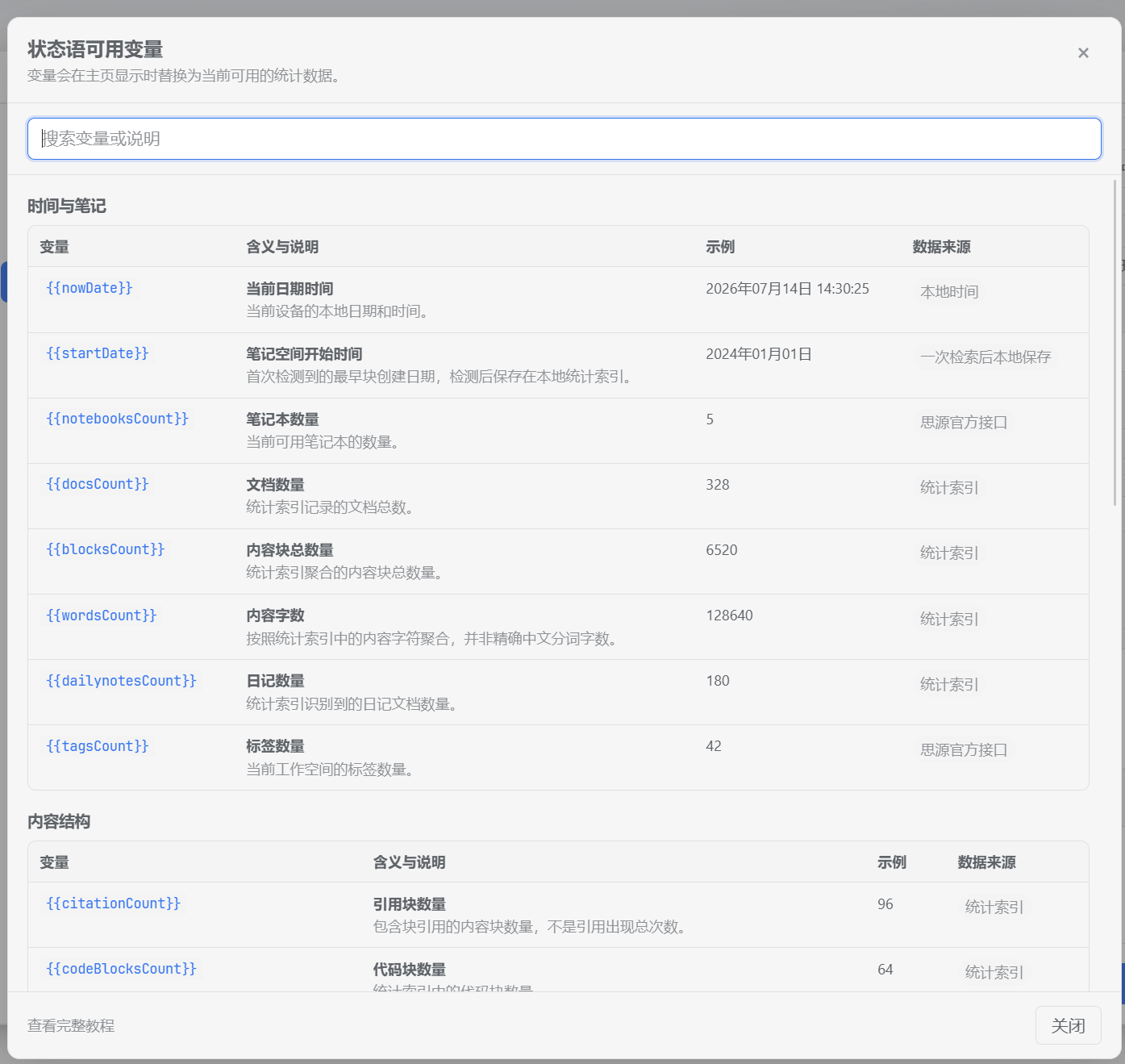Open the 查看完整教程 link
Viewport: 1125px width, 1064px height.
tap(71, 1026)
